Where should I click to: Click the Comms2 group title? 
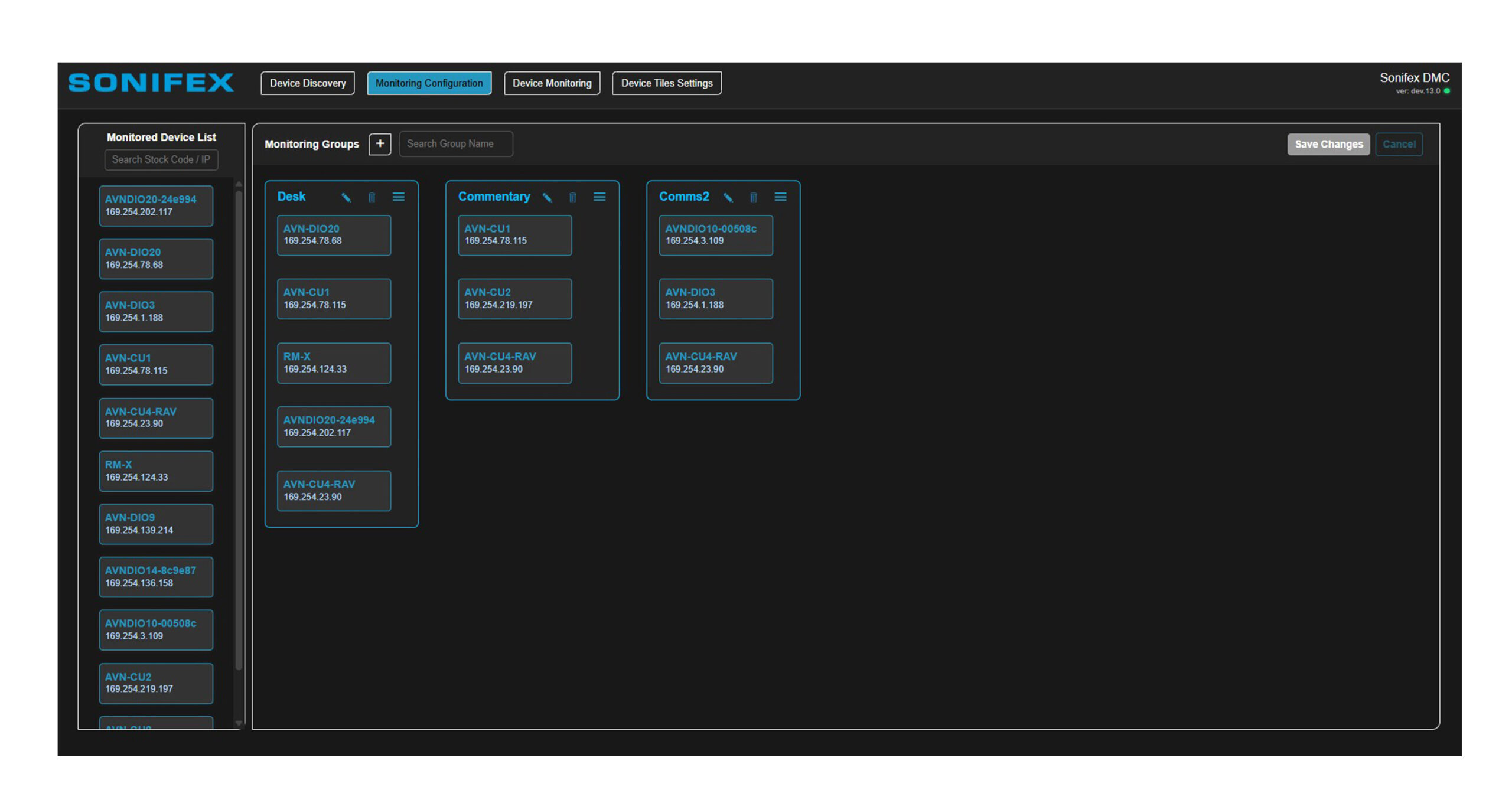[x=683, y=197]
